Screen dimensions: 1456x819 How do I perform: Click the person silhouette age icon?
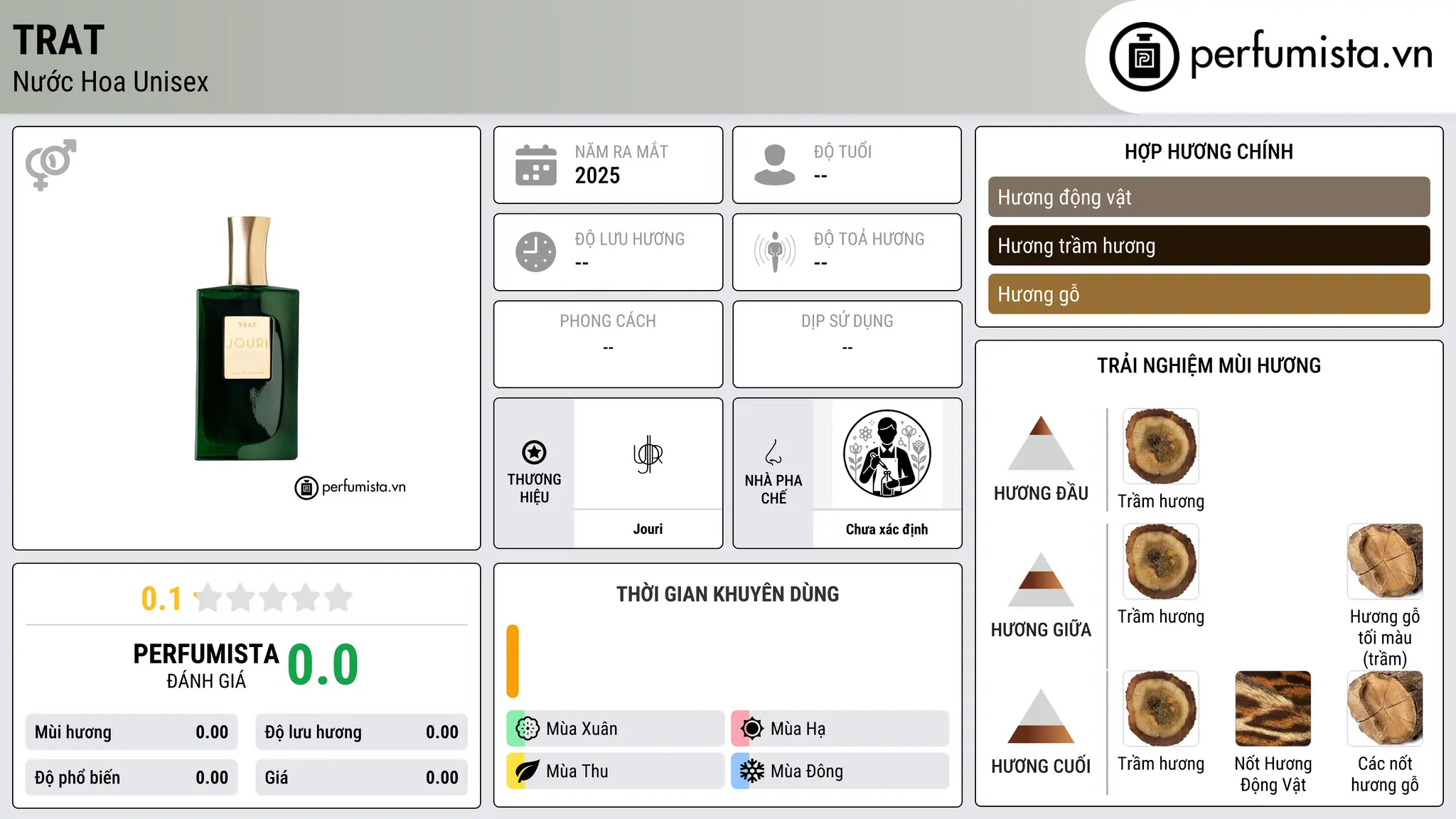click(x=775, y=165)
